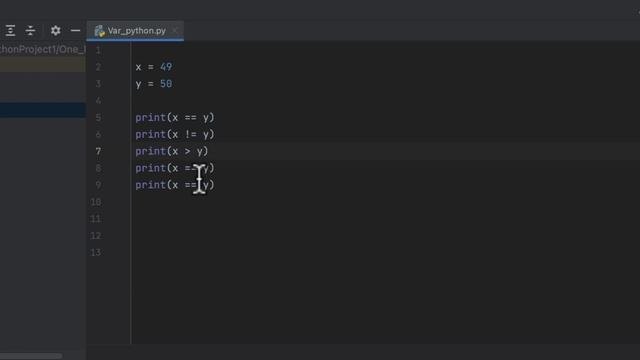Click the print(x == y) line 5

tap(175, 118)
